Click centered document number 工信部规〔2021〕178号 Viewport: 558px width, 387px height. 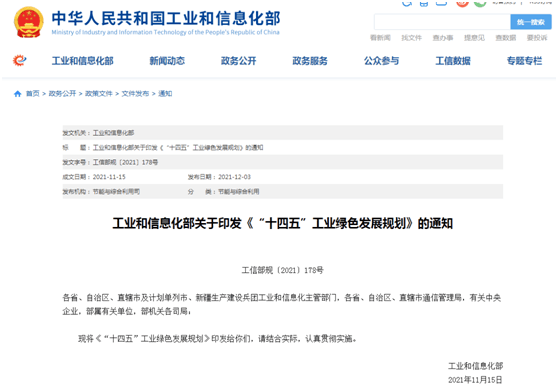283,270
